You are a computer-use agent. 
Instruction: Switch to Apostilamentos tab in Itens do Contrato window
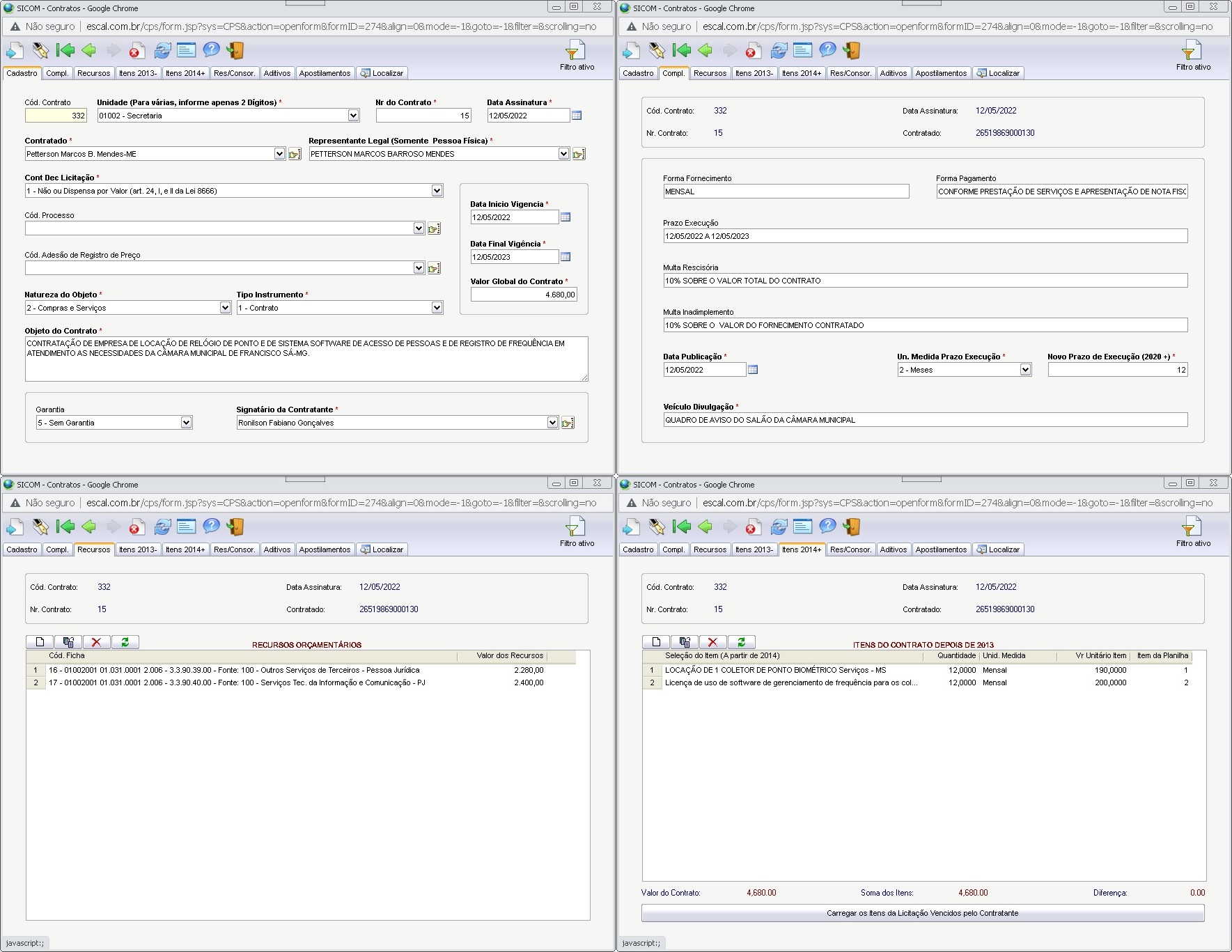pyautogui.click(x=941, y=549)
